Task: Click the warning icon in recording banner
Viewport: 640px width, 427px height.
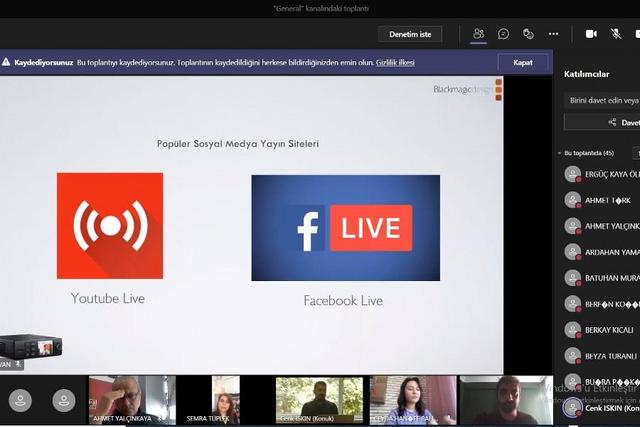Action: pyautogui.click(x=6, y=62)
